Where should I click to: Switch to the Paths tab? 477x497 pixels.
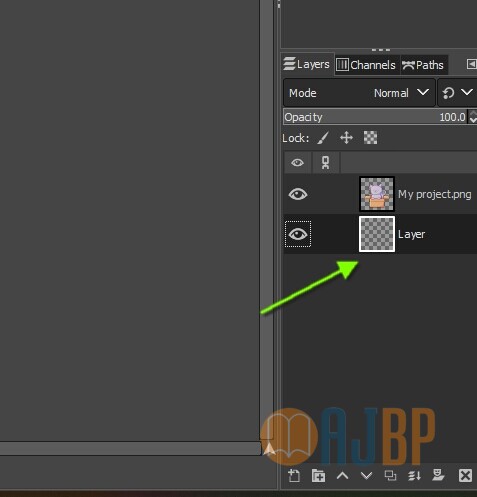pos(423,65)
